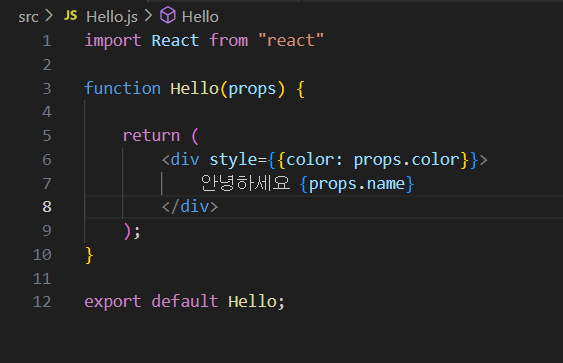
Task: Click the return keyword on line 5
Action: click(151, 136)
